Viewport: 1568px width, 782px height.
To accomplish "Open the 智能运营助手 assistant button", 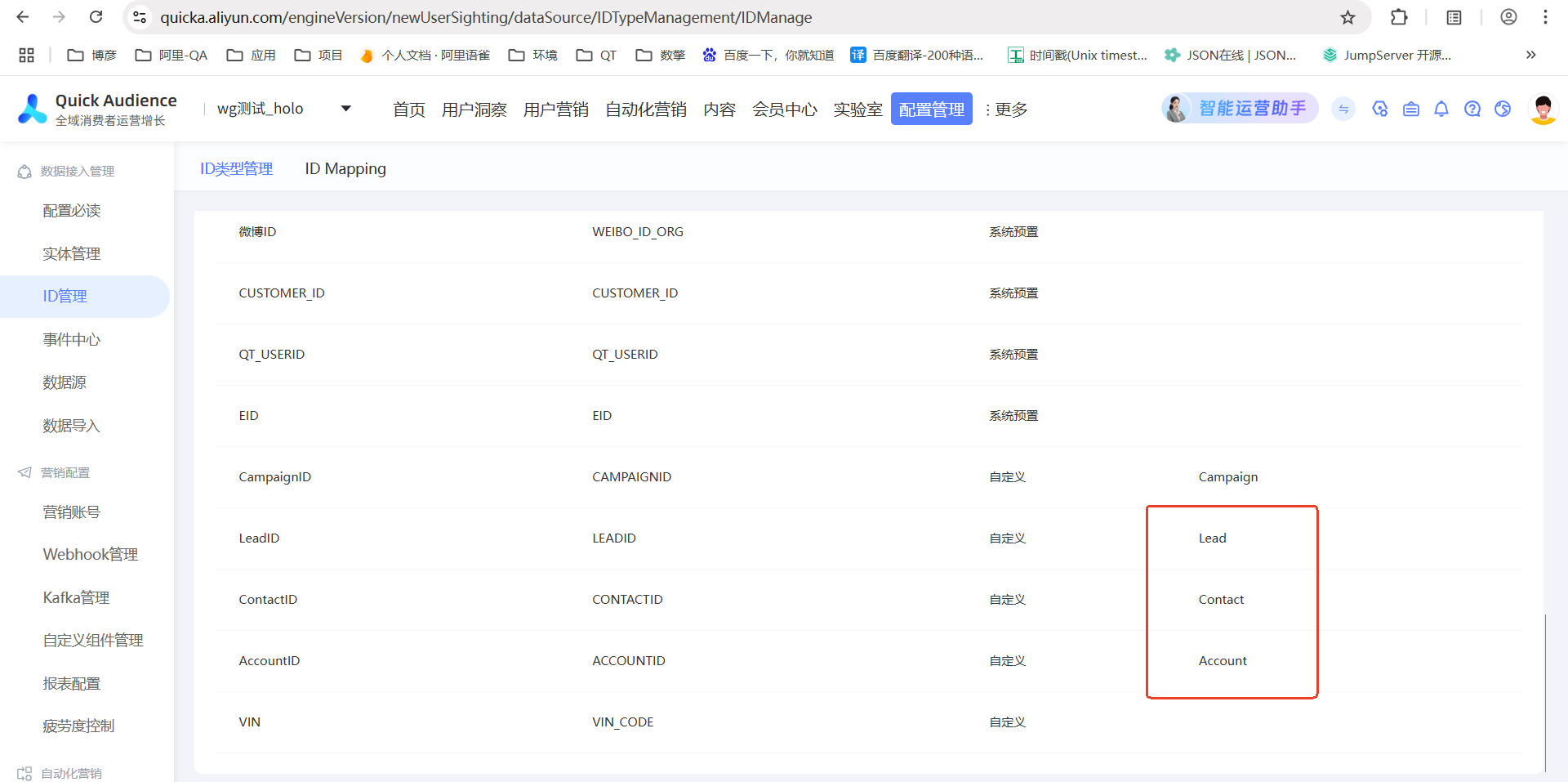I will point(1241,108).
